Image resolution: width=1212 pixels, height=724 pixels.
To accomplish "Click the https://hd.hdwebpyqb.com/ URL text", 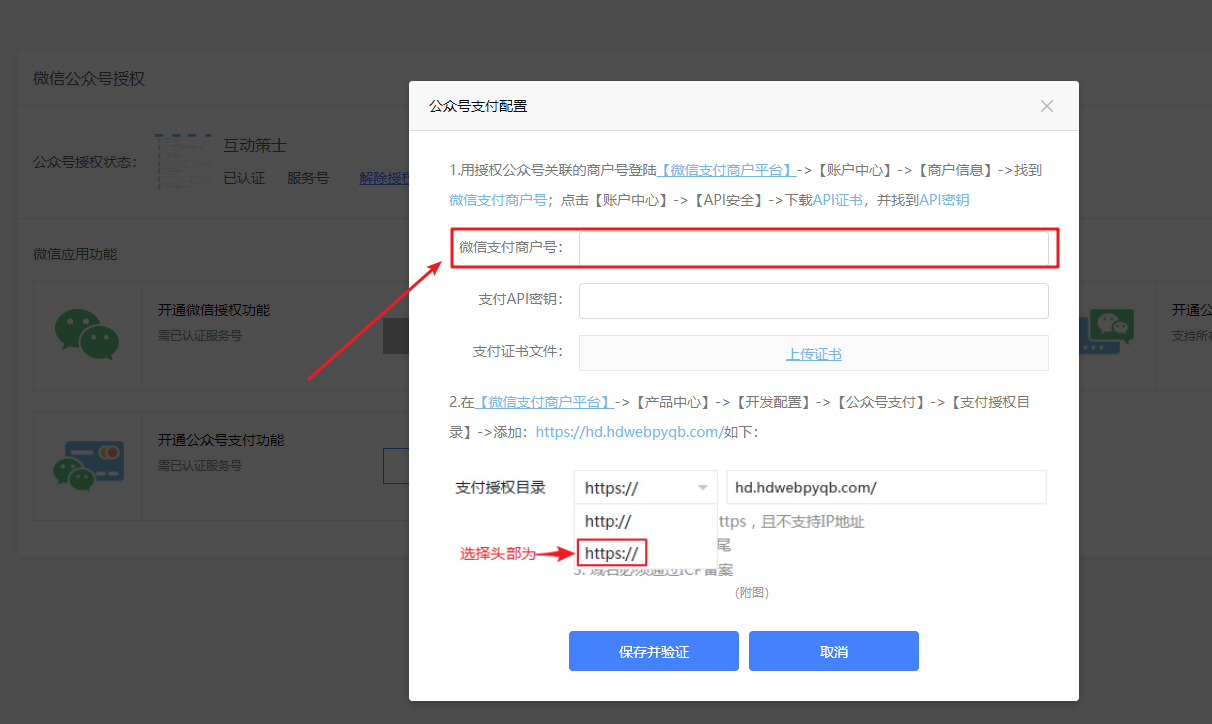I will pyautogui.click(x=629, y=432).
